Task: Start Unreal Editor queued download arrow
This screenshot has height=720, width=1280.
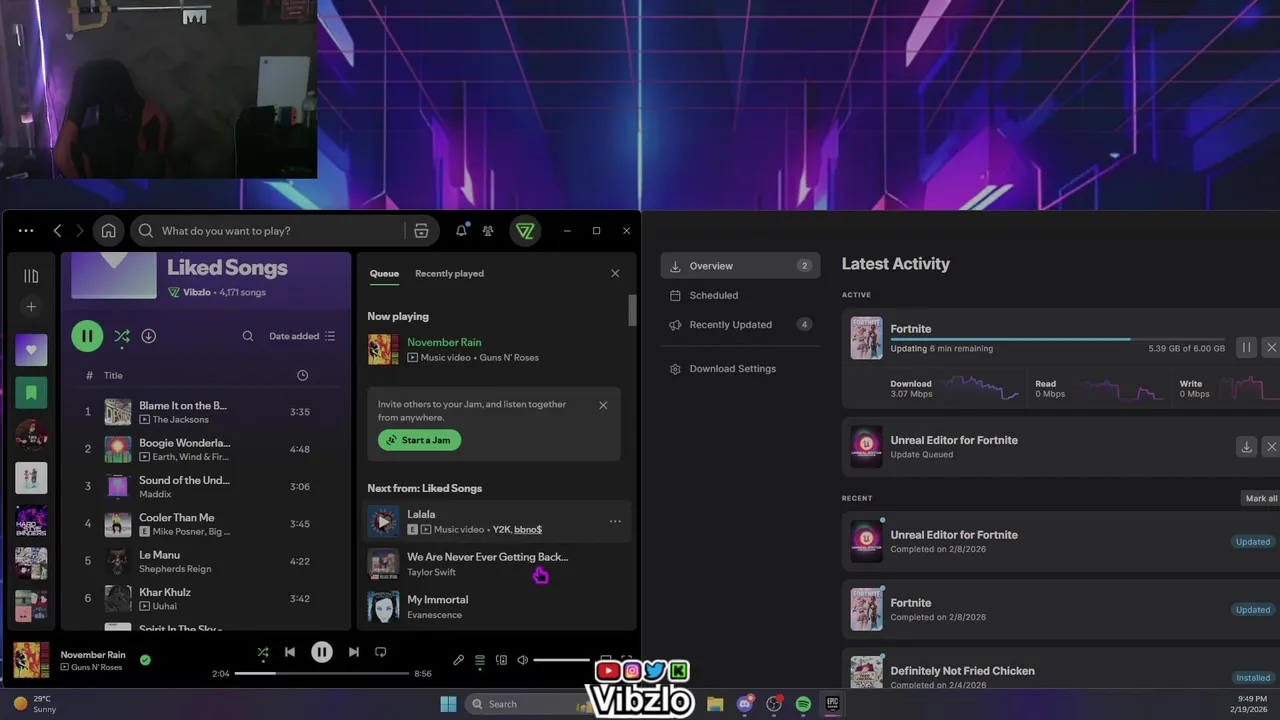Action: (1246, 447)
